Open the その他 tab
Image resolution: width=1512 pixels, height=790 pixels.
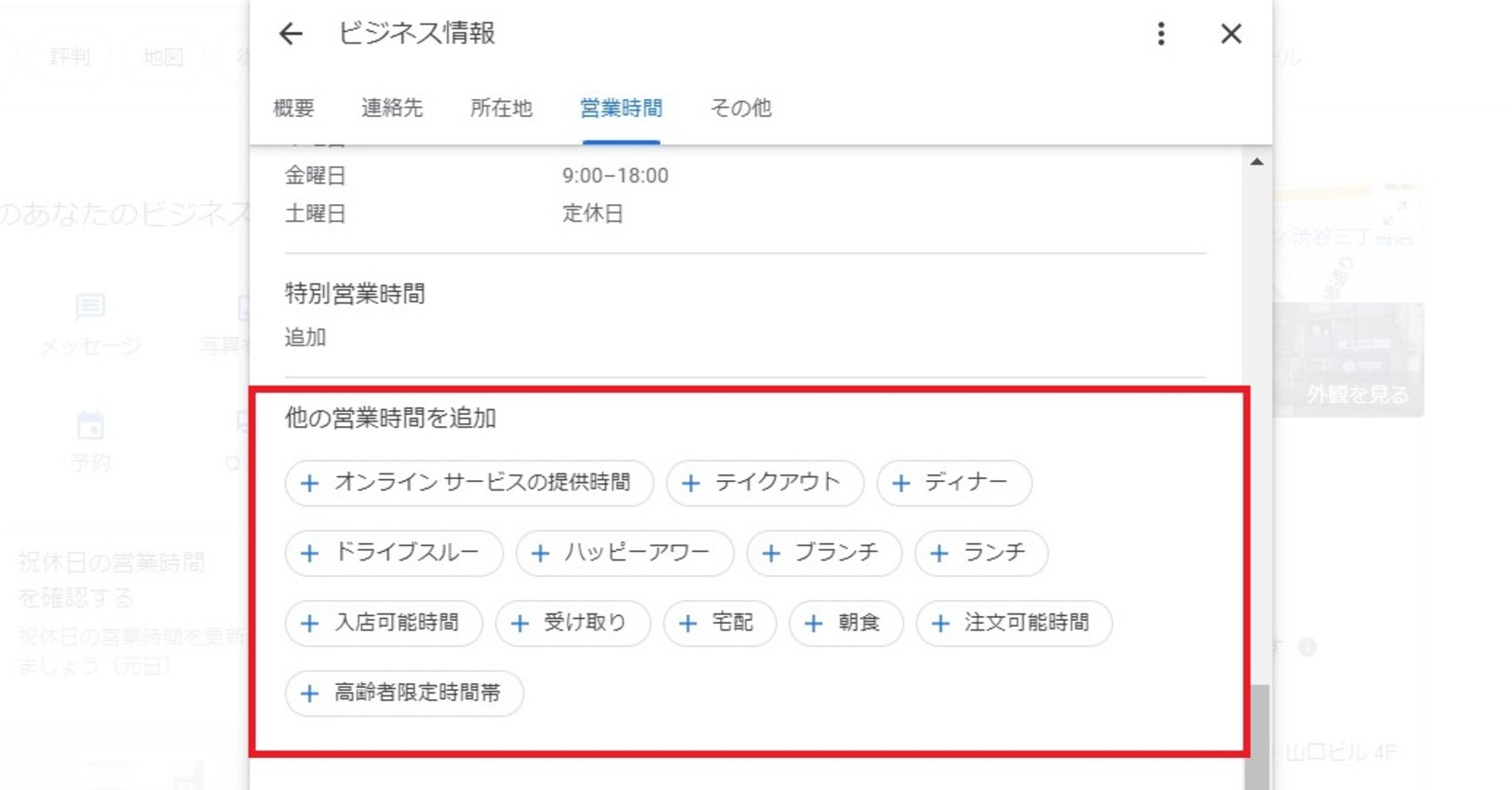(x=741, y=108)
